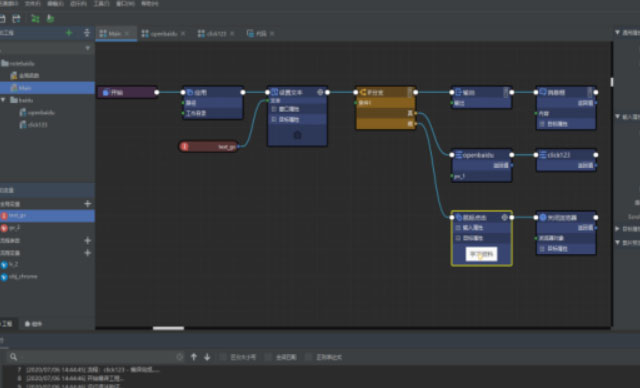Screen dimensions: 640x388
Task: Click the next search result down arrow
Action: [x=207, y=357]
